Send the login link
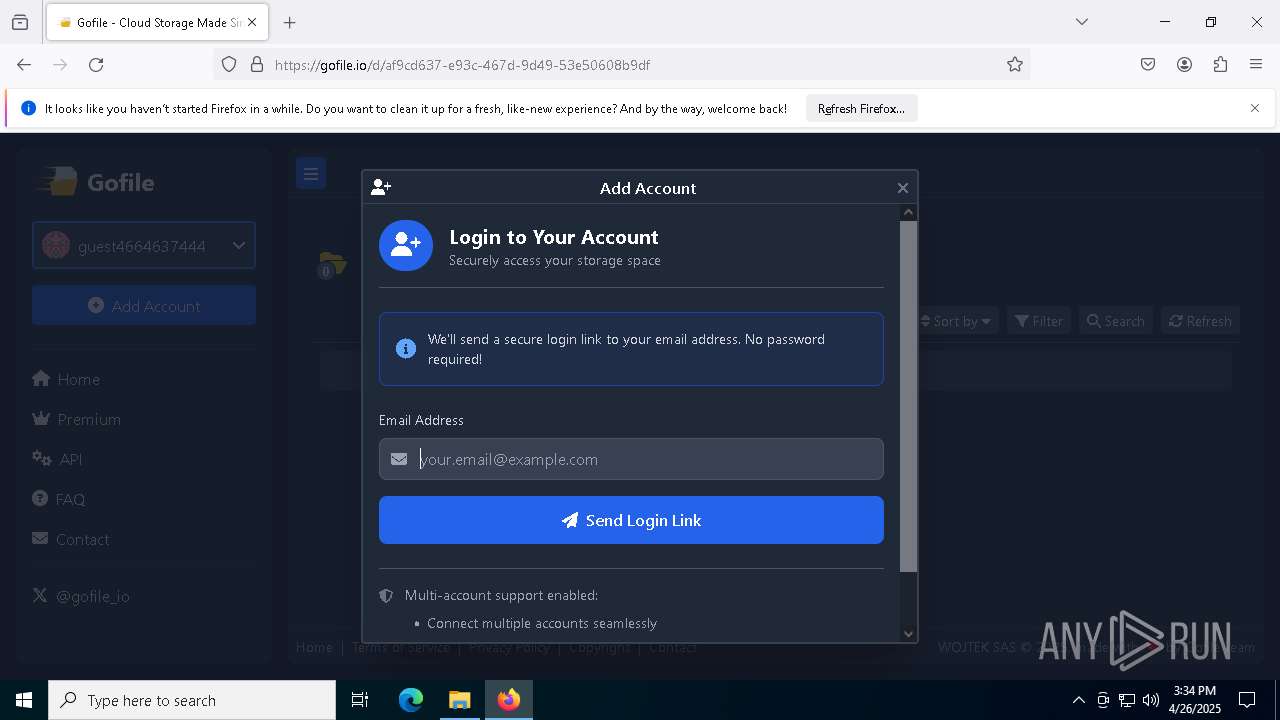The image size is (1280, 720). click(631, 520)
